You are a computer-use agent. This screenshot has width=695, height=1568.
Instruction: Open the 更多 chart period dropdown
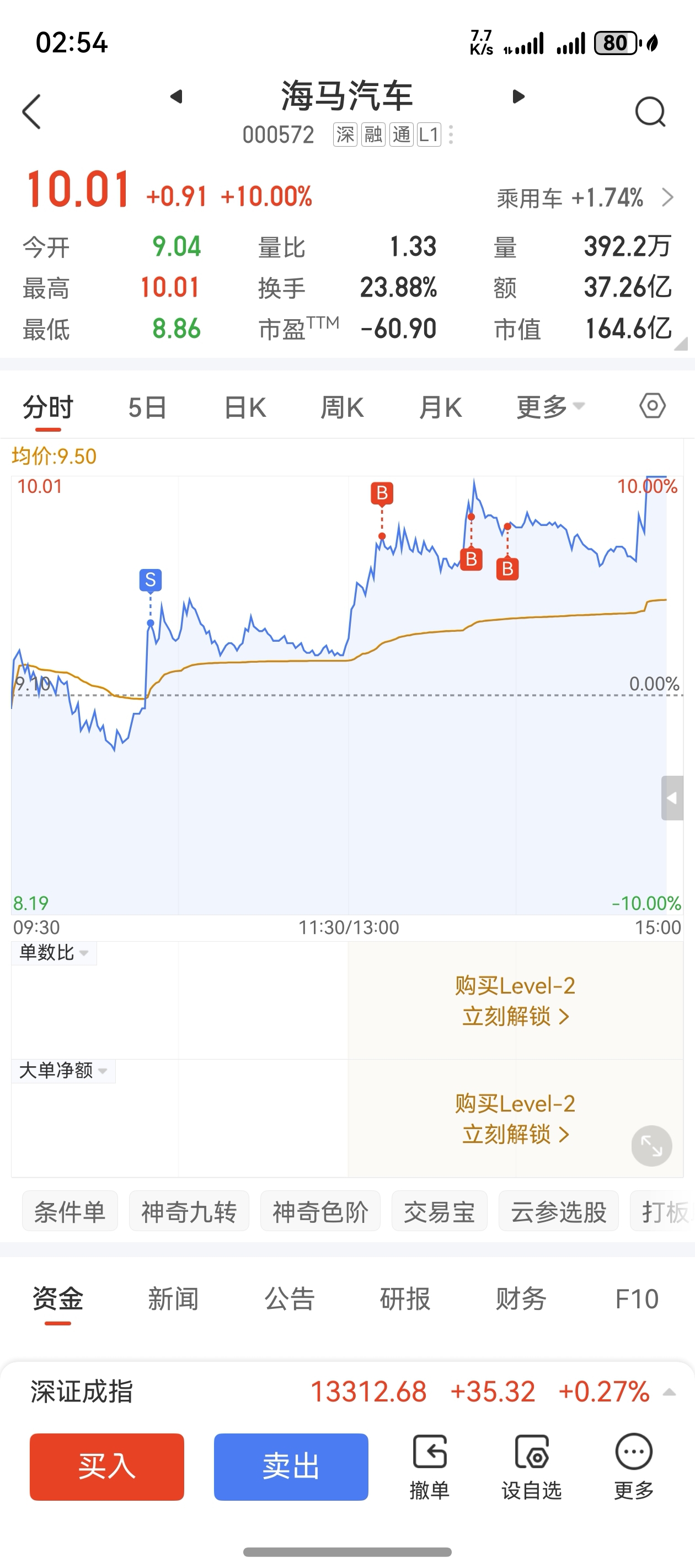click(550, 406)
